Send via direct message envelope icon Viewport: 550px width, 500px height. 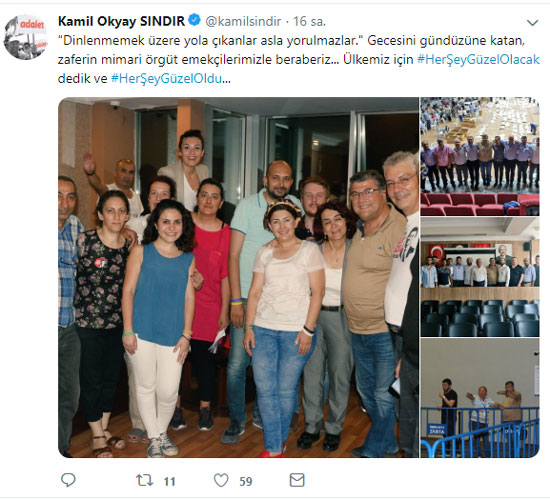tap(297, 480)
